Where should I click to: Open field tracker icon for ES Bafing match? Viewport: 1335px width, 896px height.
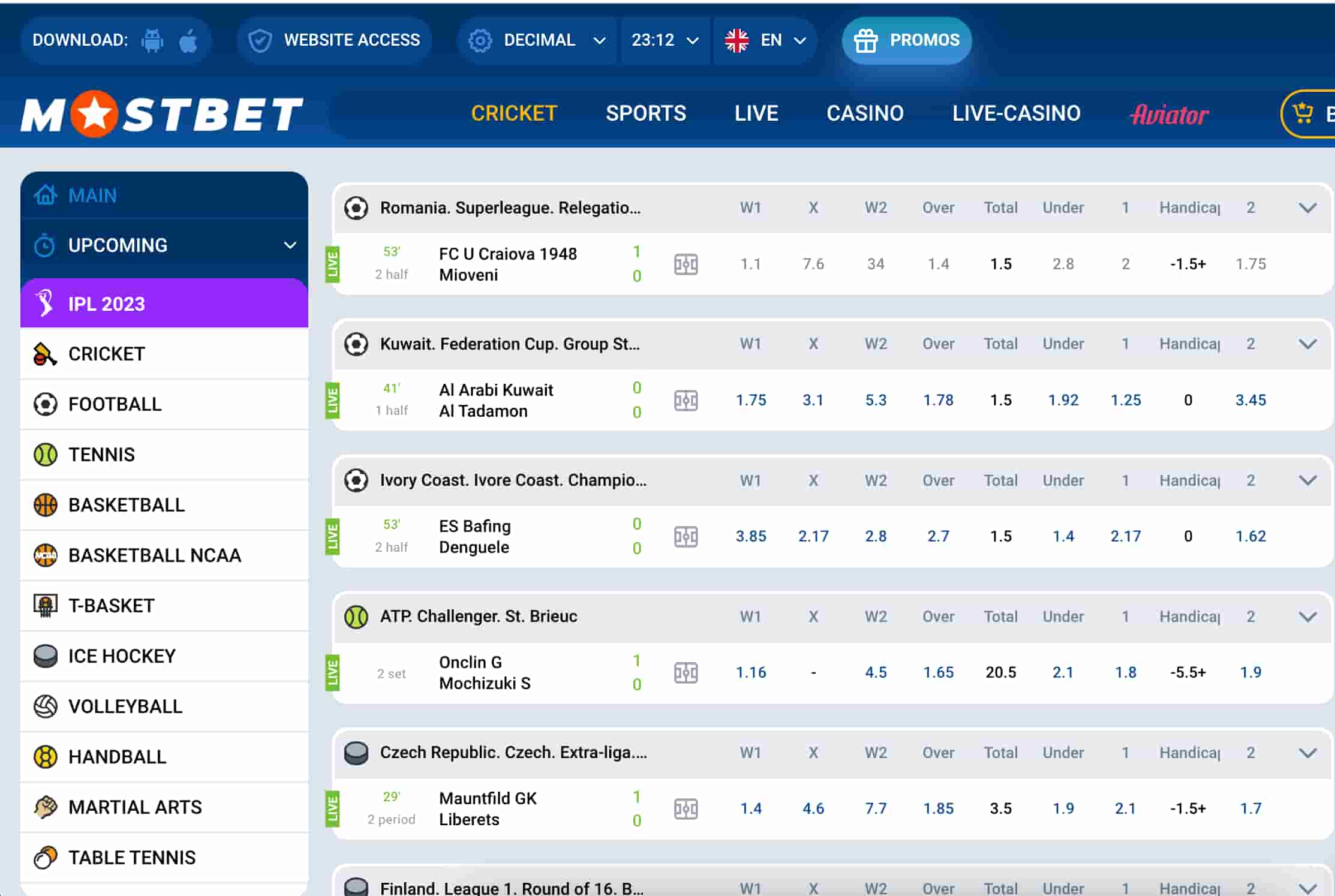(x=686, y=537)
